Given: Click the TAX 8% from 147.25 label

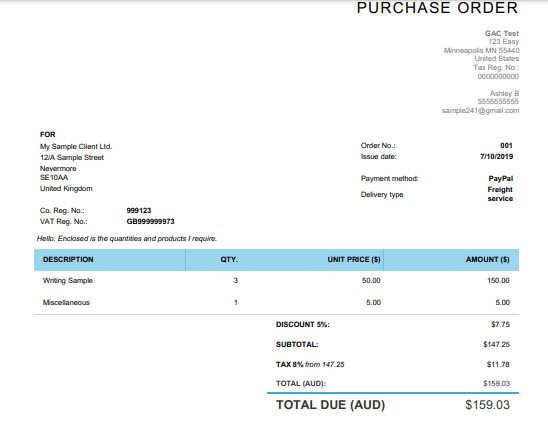Looking at the screenshot, I should 310,364.
